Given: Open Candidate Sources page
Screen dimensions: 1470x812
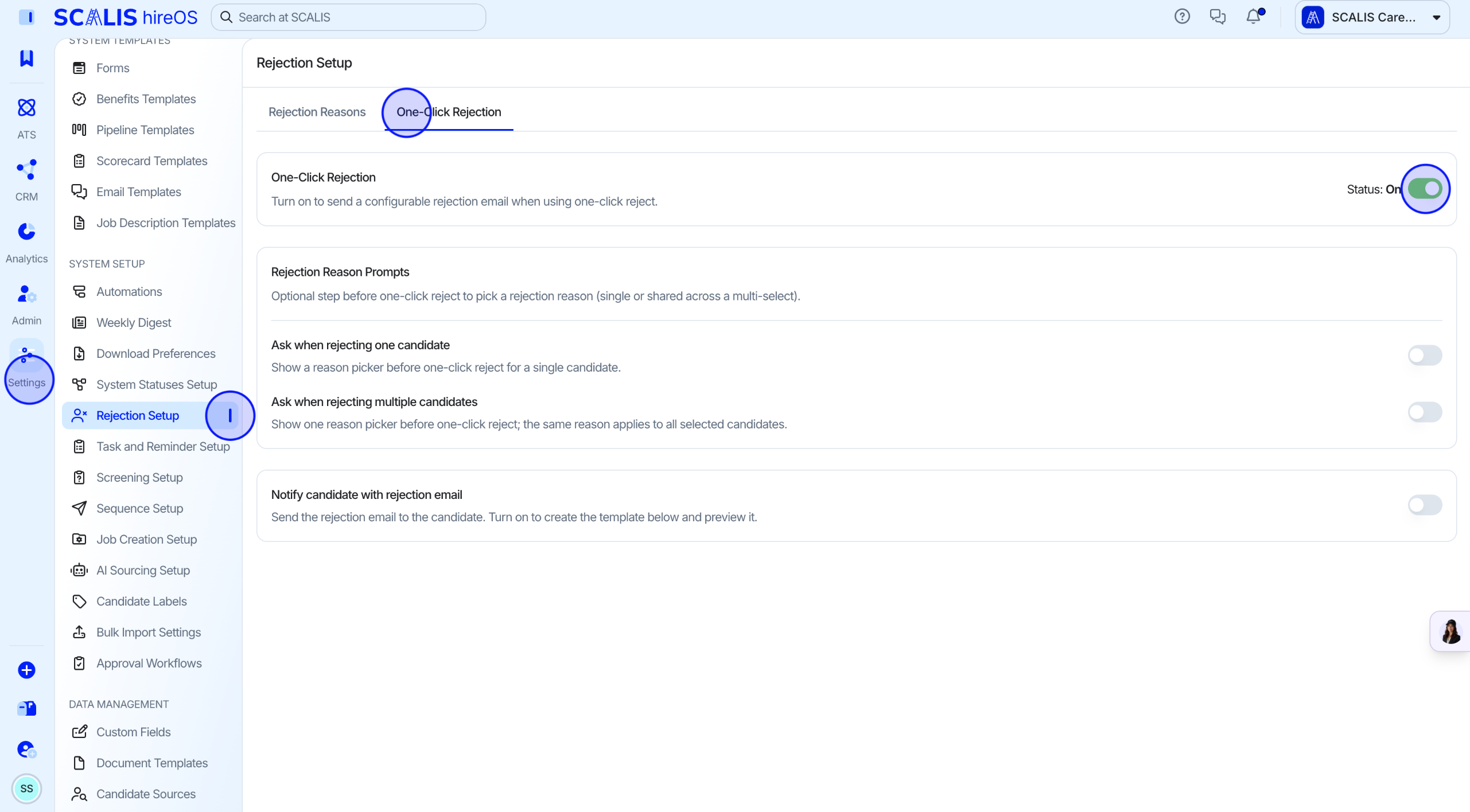Looking at the screenshot, I should click(x=150, y=794).
